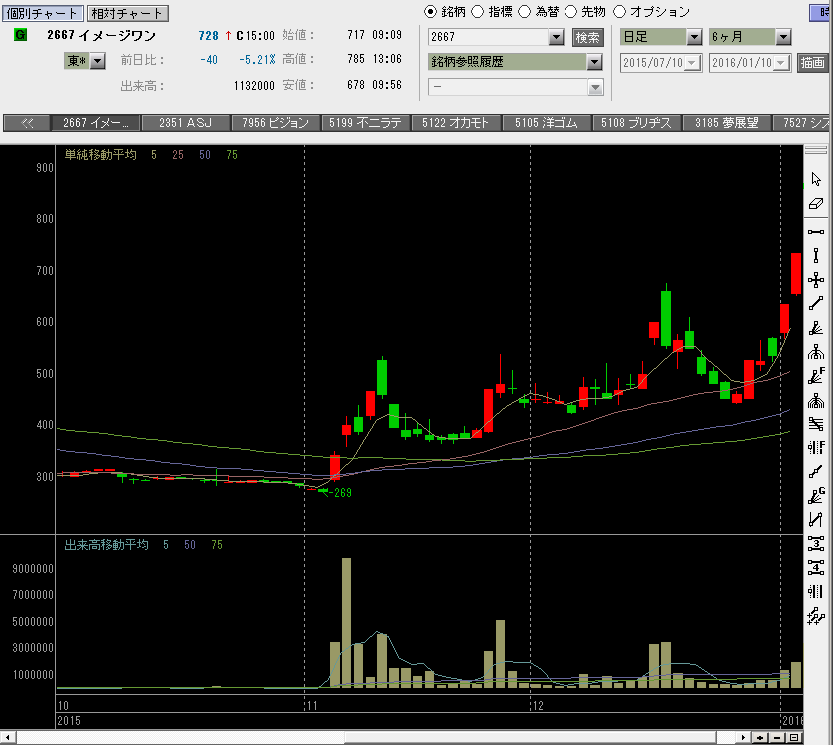Select the 為替 radio button
833x745 pixels.
[x=525, y=12]
